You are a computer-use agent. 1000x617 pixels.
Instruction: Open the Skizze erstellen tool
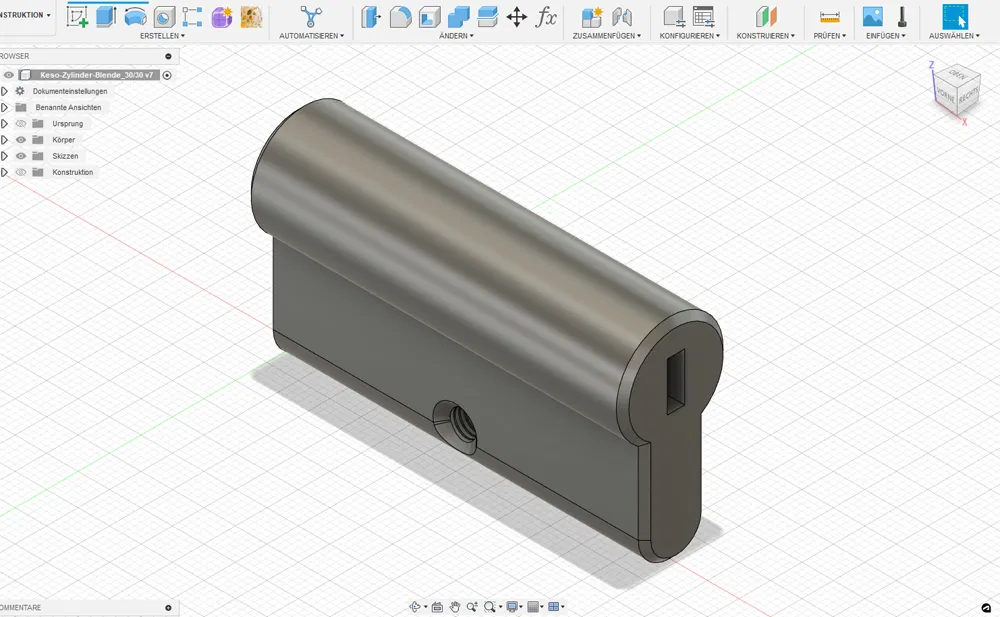75,15
